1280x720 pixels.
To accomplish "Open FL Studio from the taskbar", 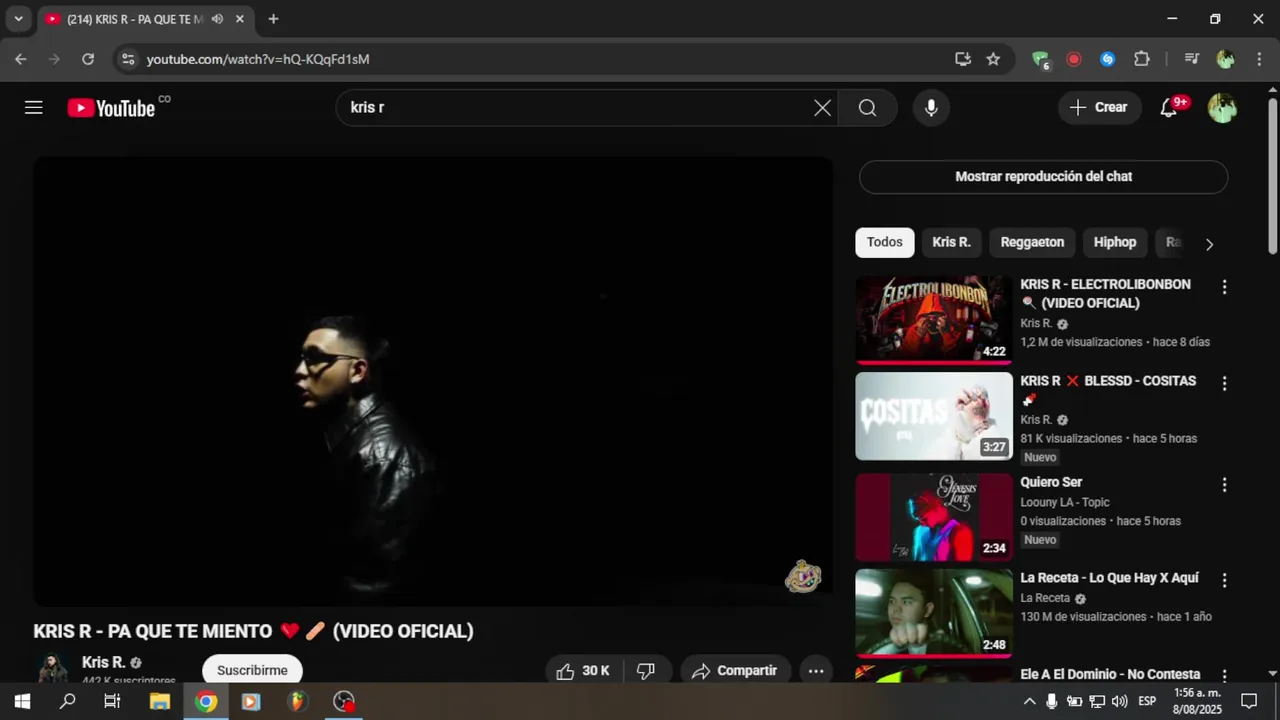I will click(297, 701).
